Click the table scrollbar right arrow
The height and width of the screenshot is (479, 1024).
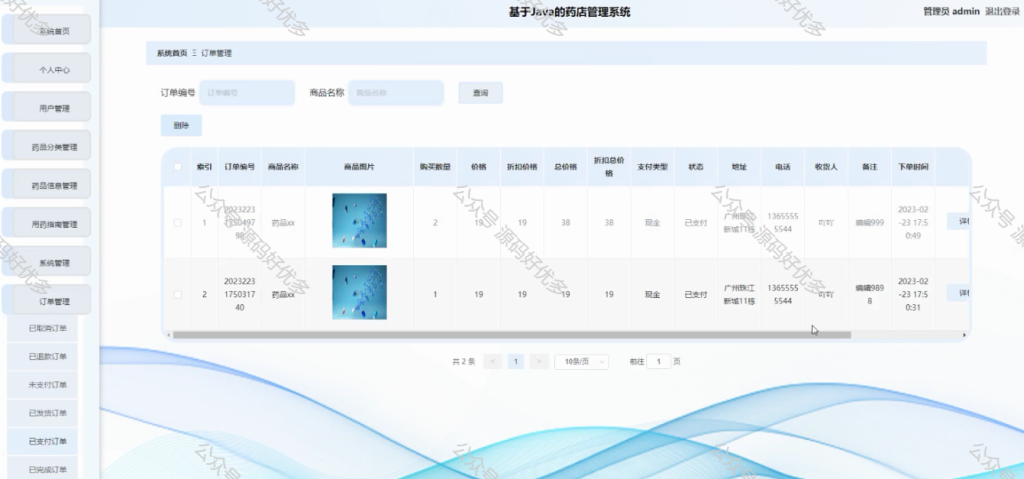tap(964, 335)
